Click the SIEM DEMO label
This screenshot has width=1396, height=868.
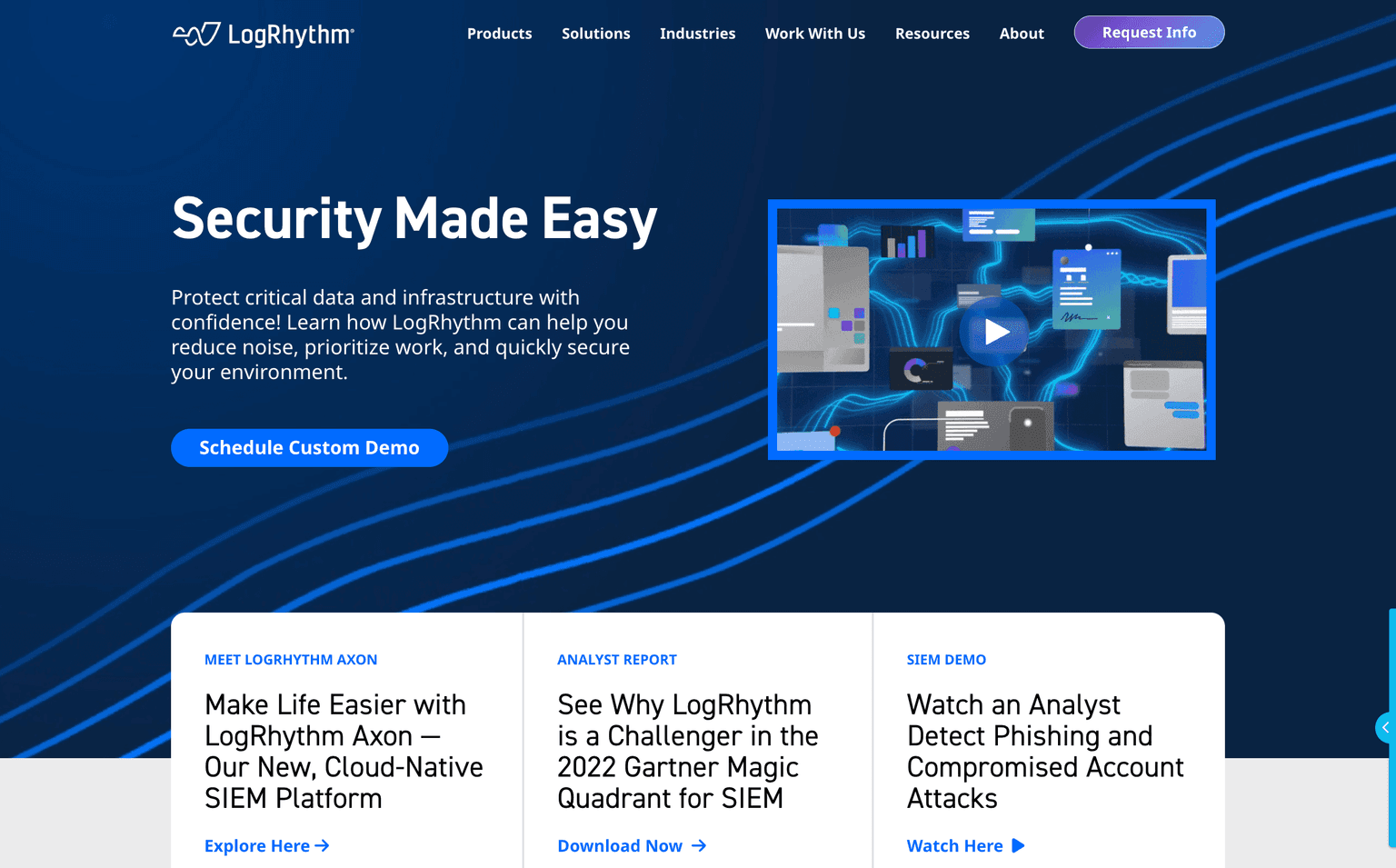[946, 660]
